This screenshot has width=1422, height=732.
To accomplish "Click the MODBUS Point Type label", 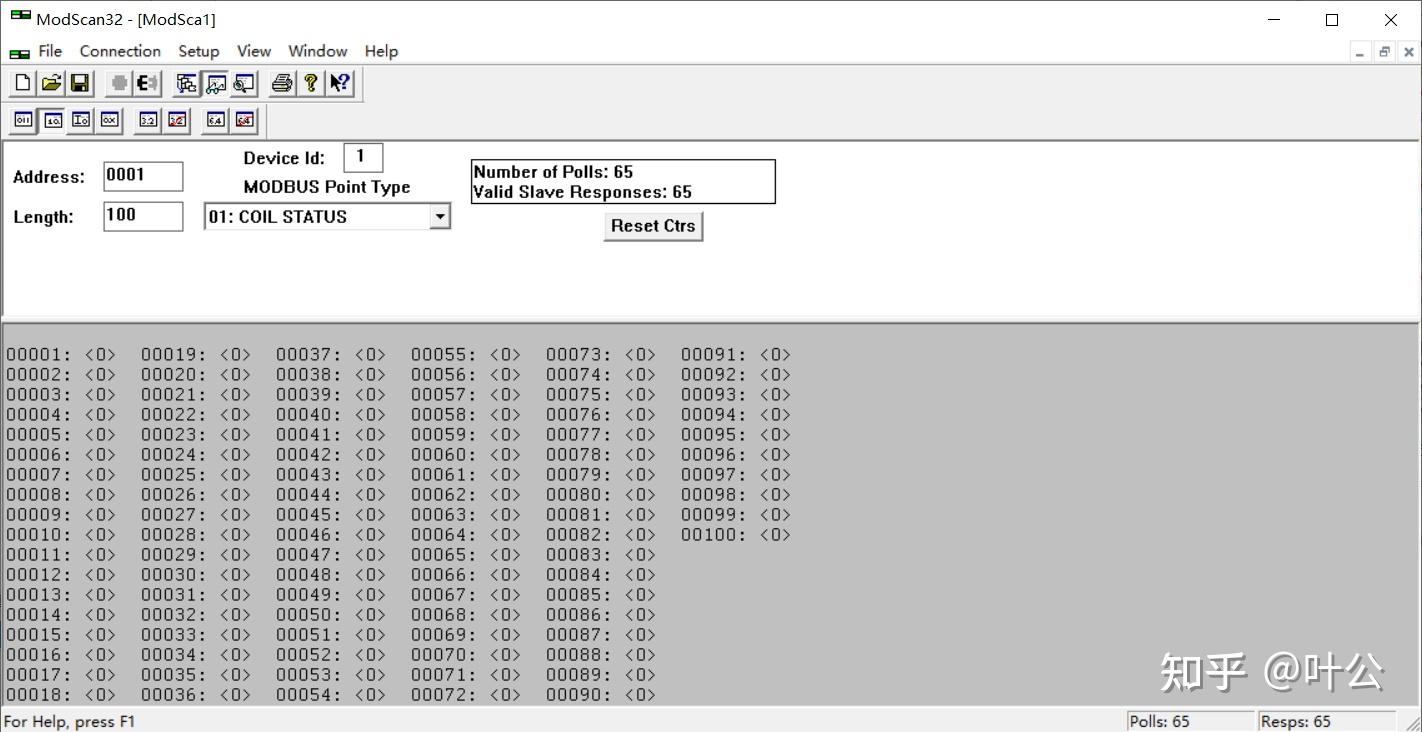I will pos(327,187).
